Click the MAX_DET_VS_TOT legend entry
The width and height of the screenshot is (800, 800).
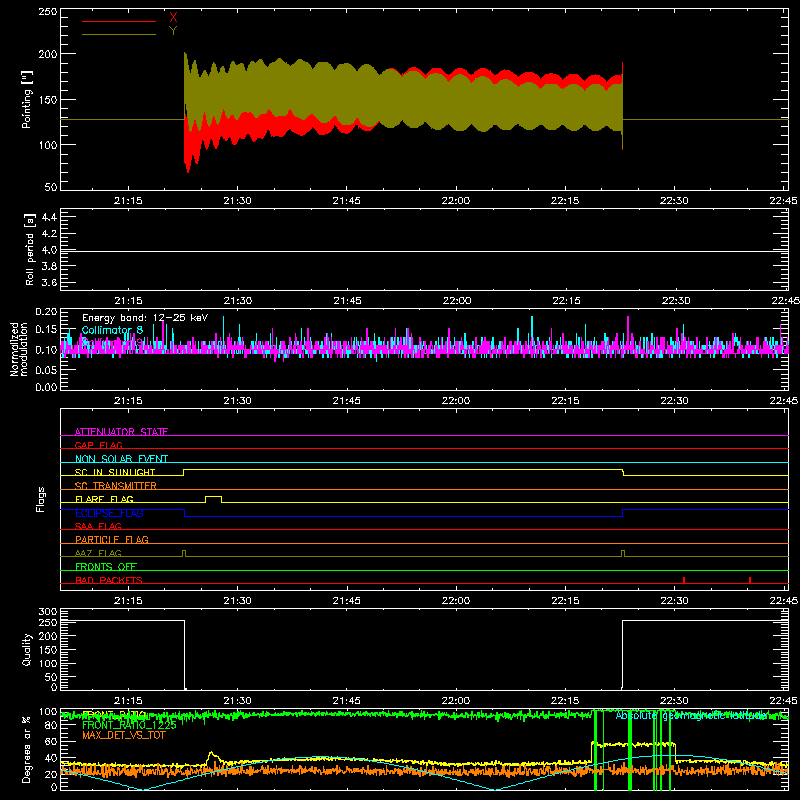point(123,735)
